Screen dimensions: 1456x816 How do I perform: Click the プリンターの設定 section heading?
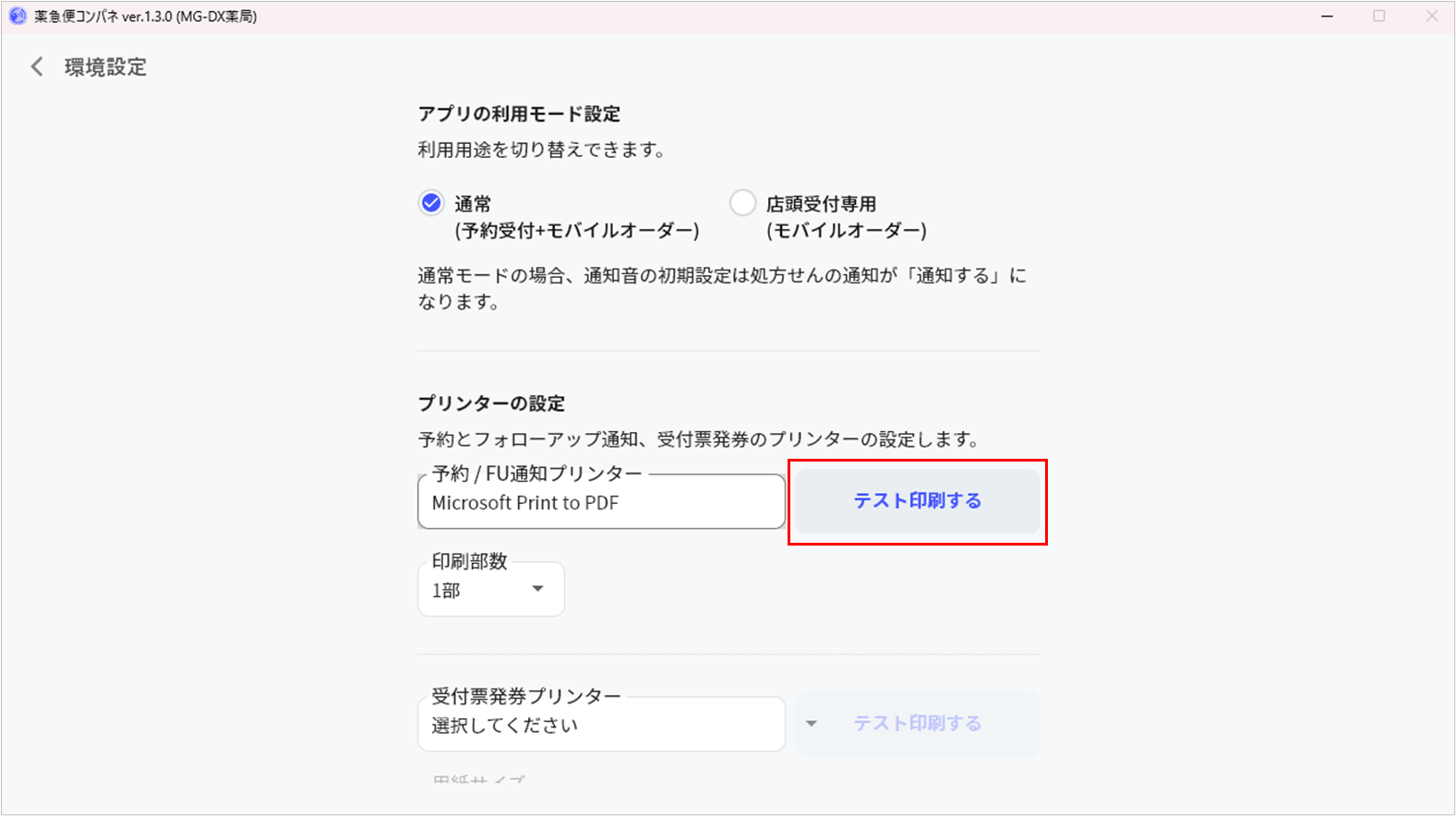(491, 403)
